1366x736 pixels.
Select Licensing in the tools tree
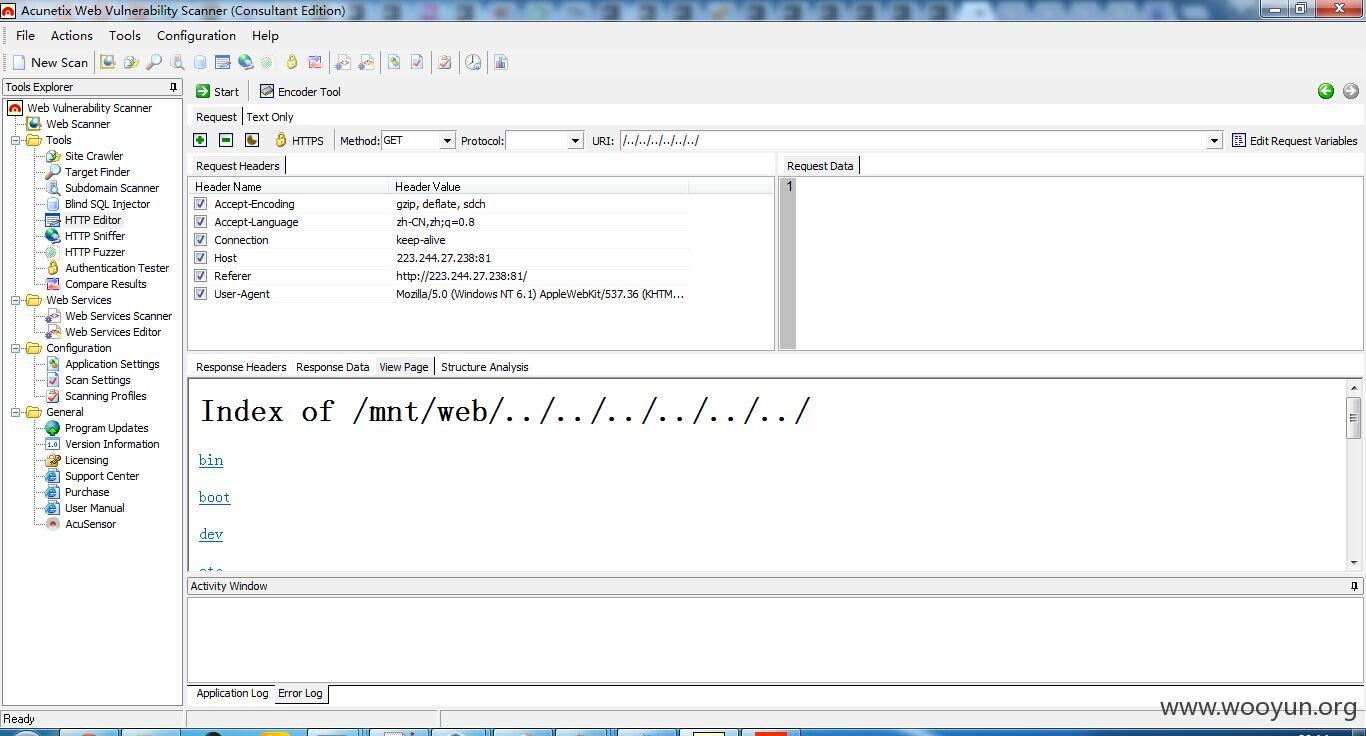(86, 460)
